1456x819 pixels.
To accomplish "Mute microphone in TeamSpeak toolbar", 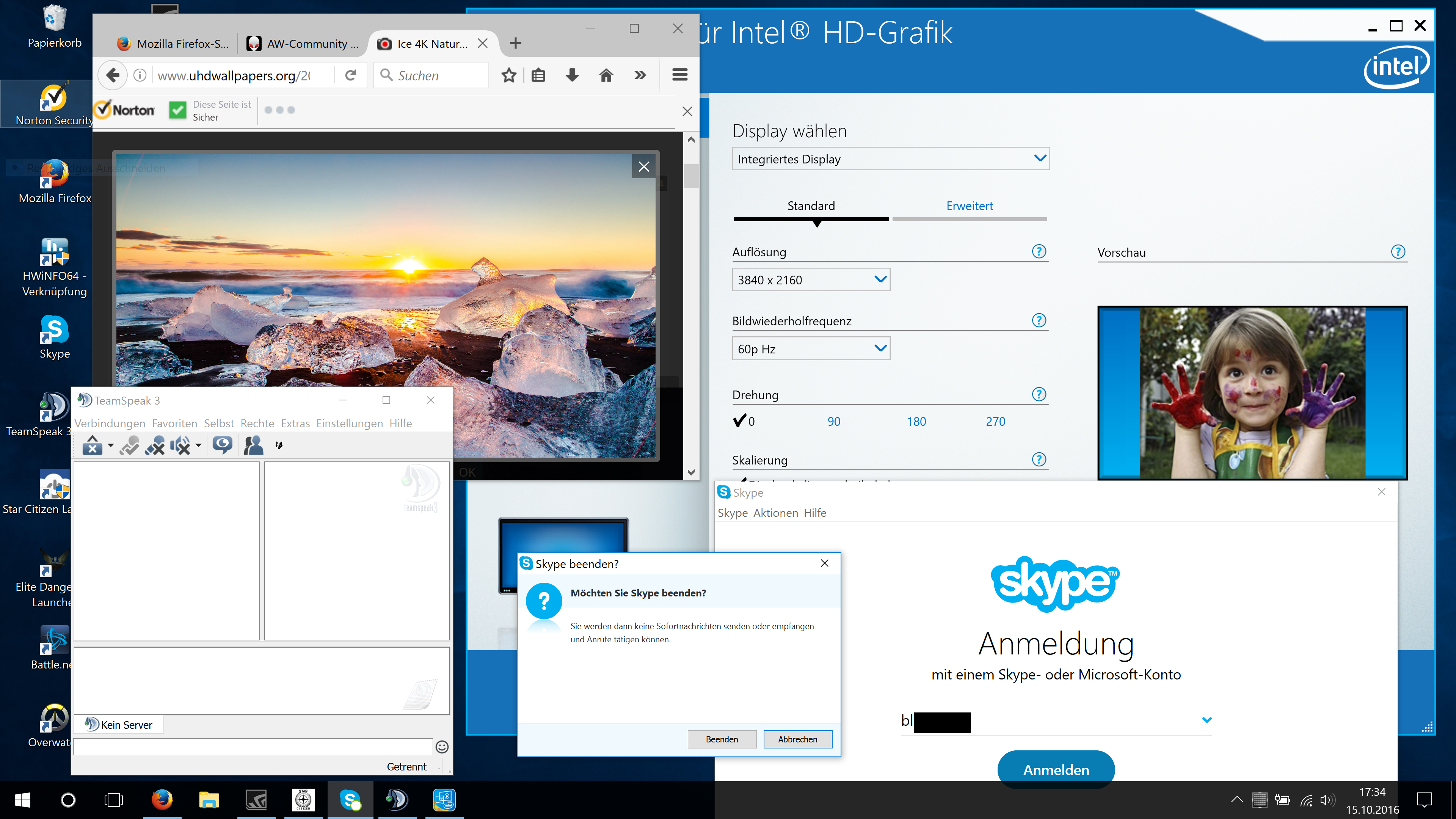I will (154, 446).
